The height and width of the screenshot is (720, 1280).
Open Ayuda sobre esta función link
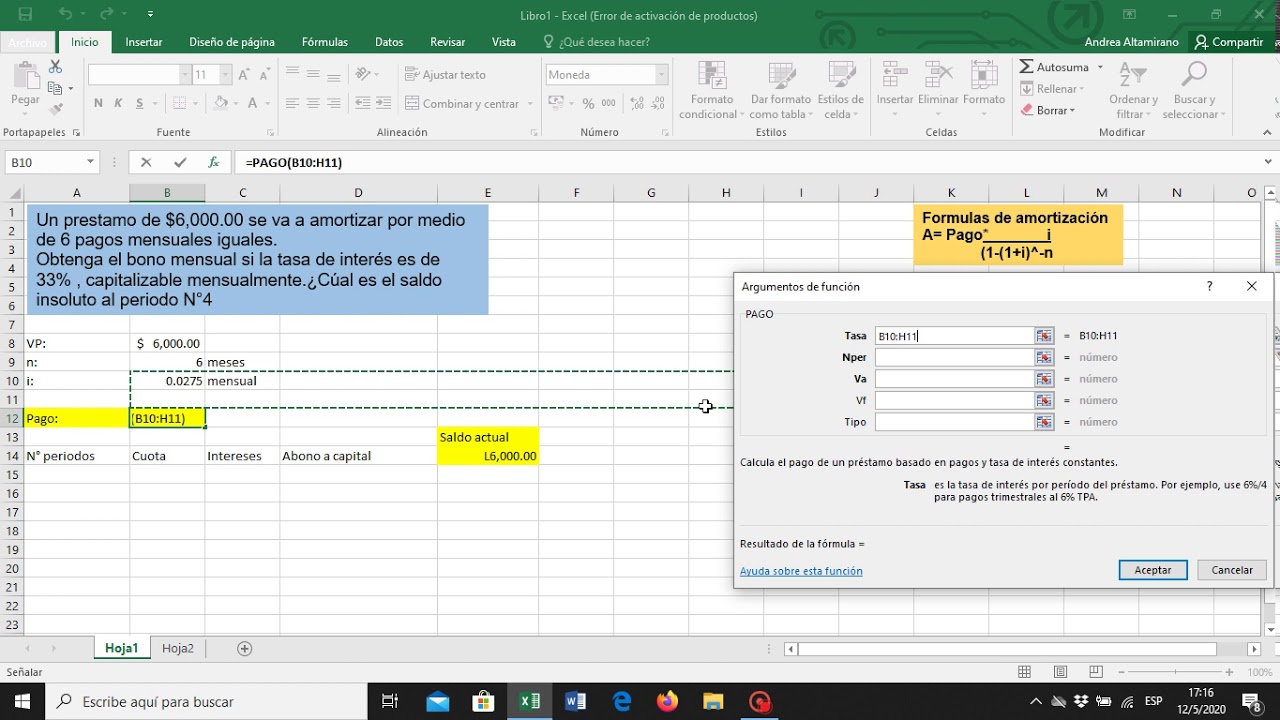801,571
